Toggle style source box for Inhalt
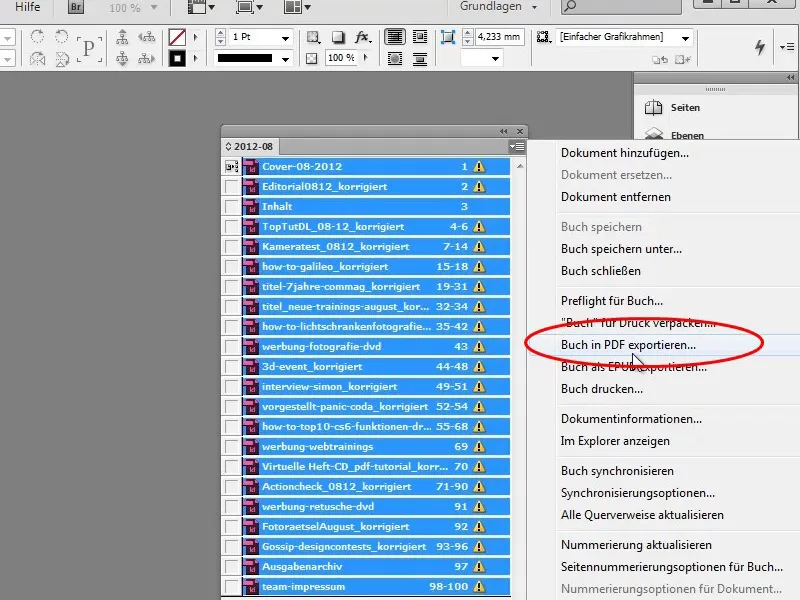800x600 pixels. [x=232, y=207]
